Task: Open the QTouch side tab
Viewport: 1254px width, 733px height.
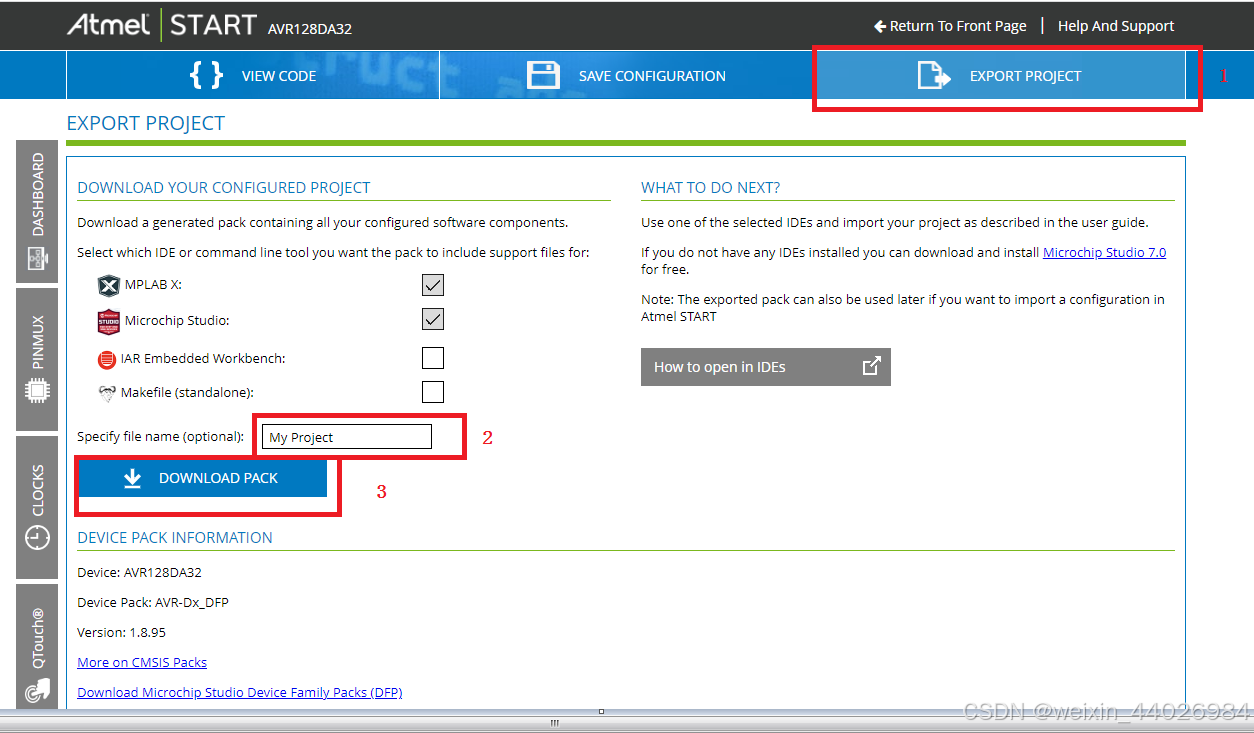Action: [x=37, y=646]
